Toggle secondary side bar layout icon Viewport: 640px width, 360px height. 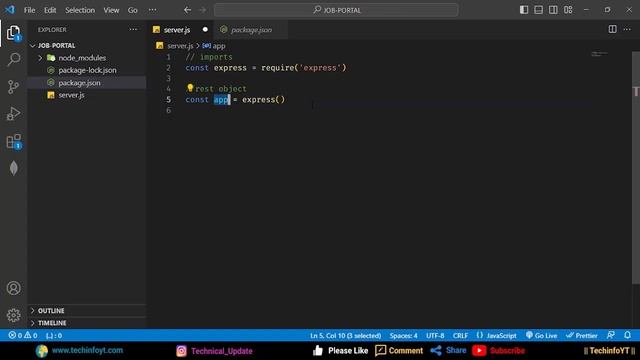point(553,10)
